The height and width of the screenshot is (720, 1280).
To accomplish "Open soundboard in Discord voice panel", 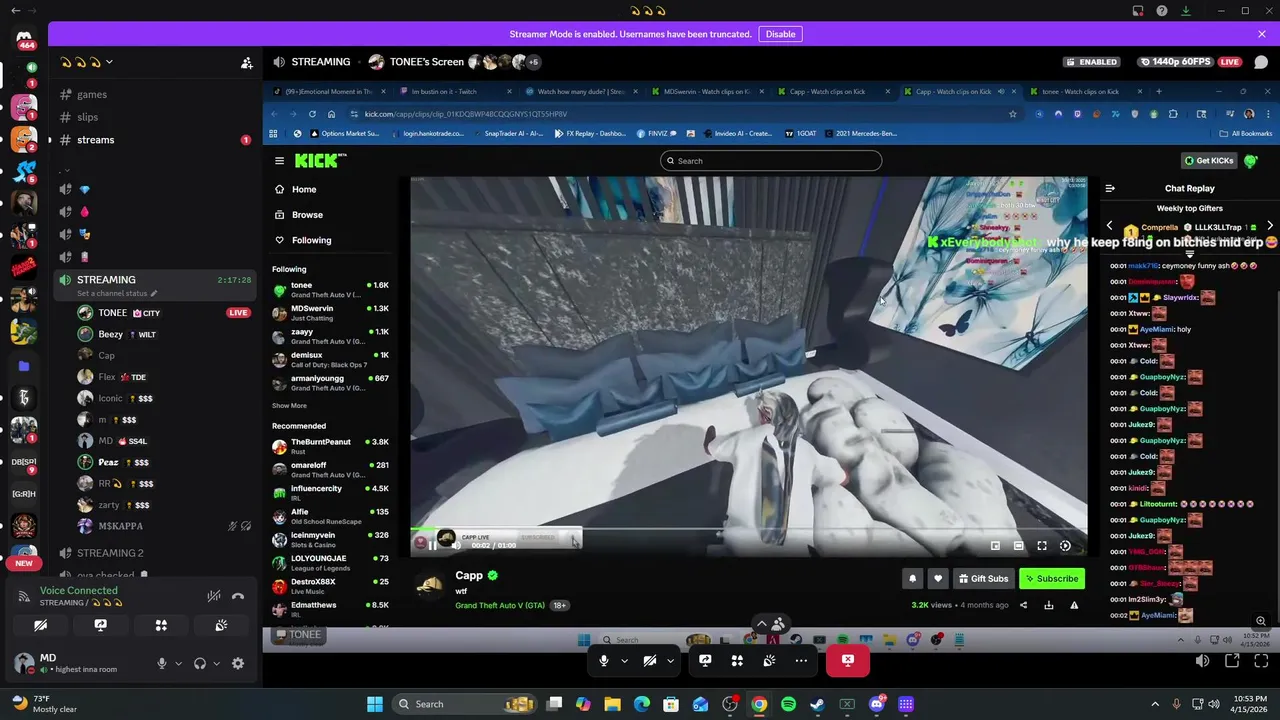I will (221, 626).
